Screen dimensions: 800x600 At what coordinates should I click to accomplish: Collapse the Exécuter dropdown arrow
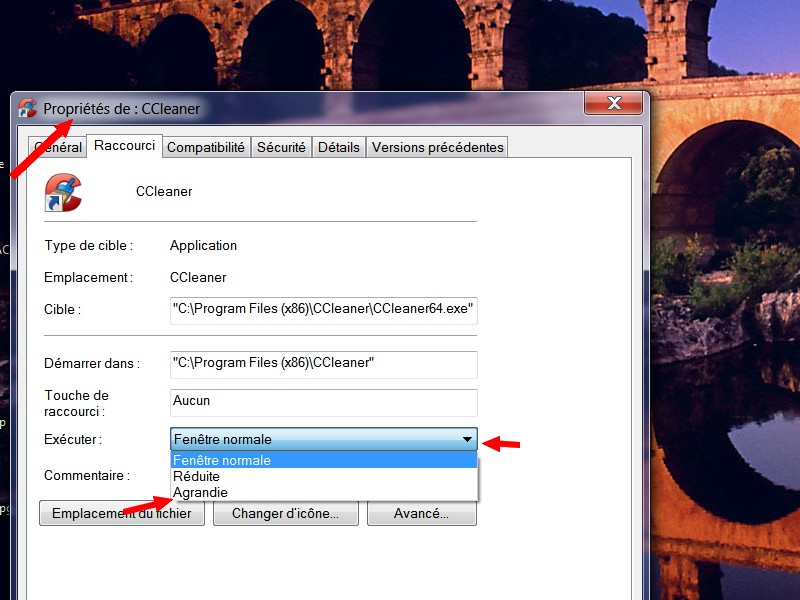coord(467,439)
